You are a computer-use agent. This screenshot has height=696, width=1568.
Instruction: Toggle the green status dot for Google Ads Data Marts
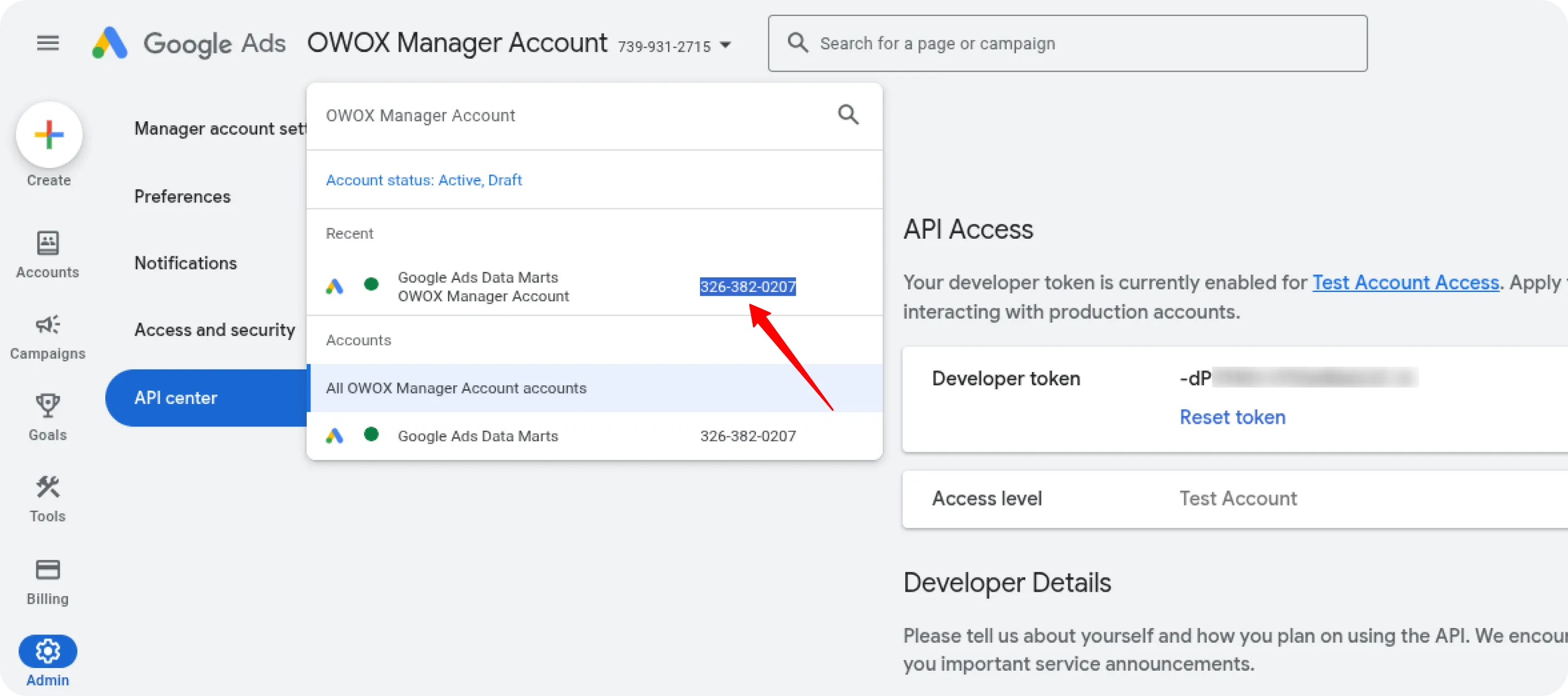[x=371, y=284]
